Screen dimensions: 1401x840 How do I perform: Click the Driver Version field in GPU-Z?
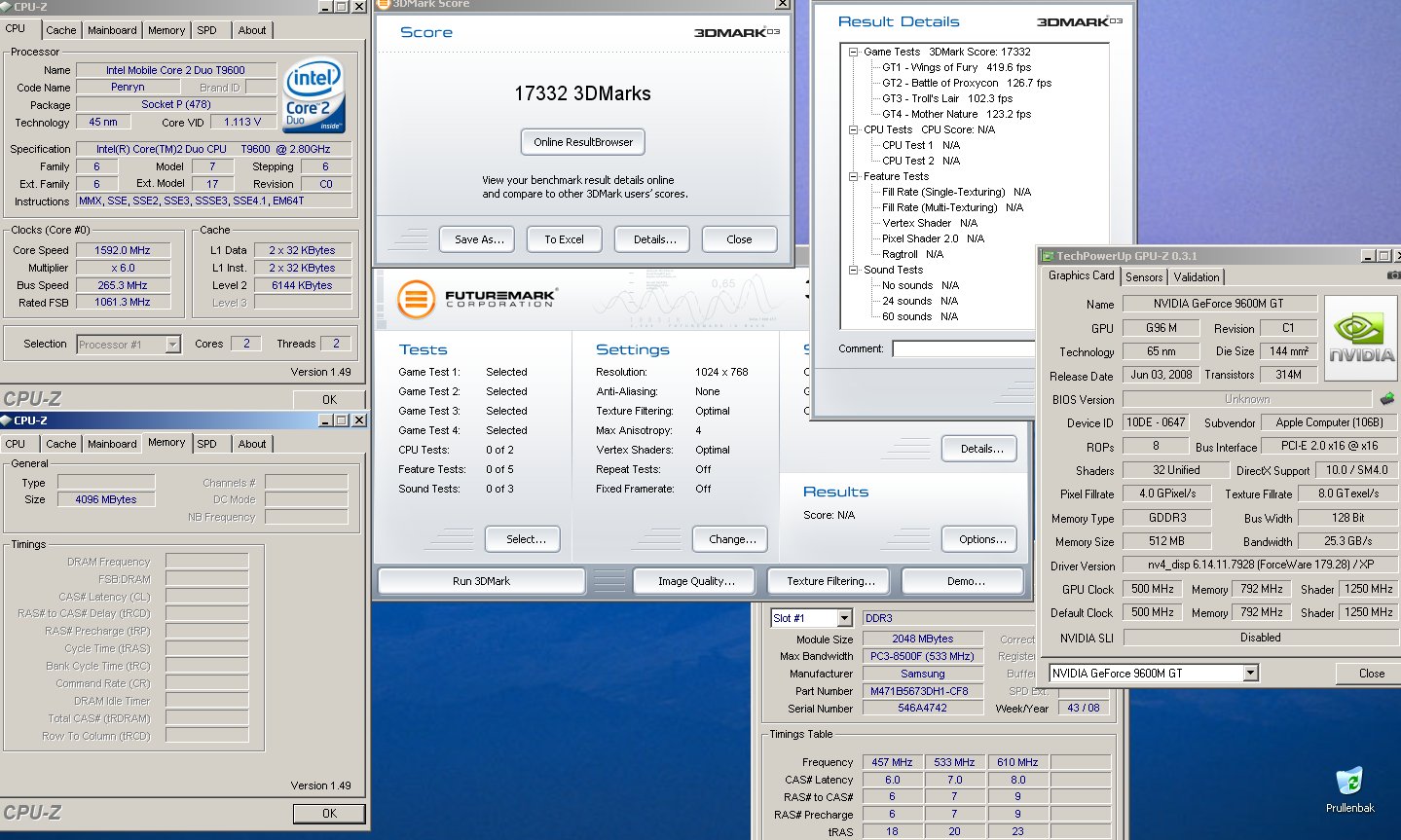[1260, 565]
